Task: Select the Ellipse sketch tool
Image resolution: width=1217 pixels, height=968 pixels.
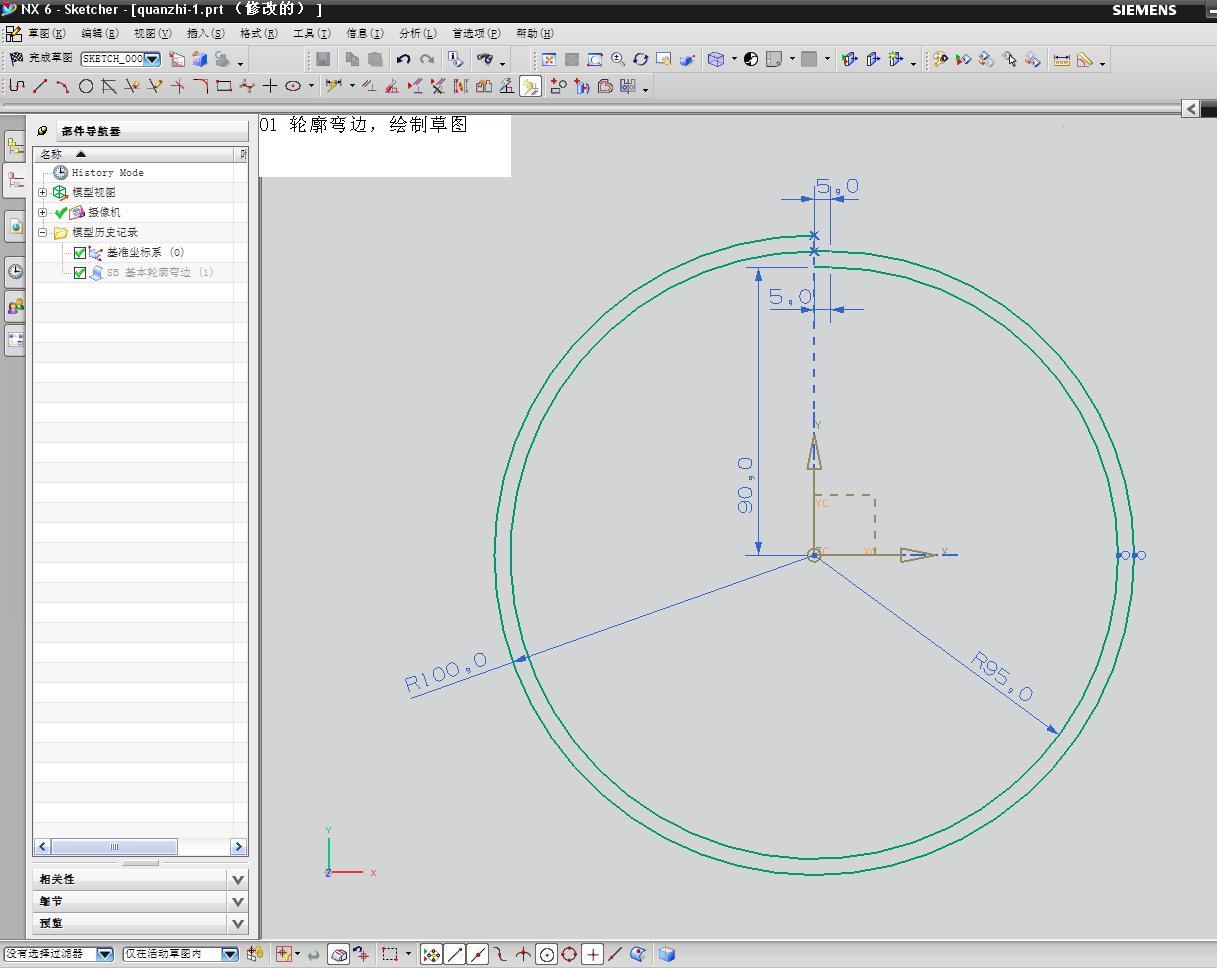Action: 293,87
